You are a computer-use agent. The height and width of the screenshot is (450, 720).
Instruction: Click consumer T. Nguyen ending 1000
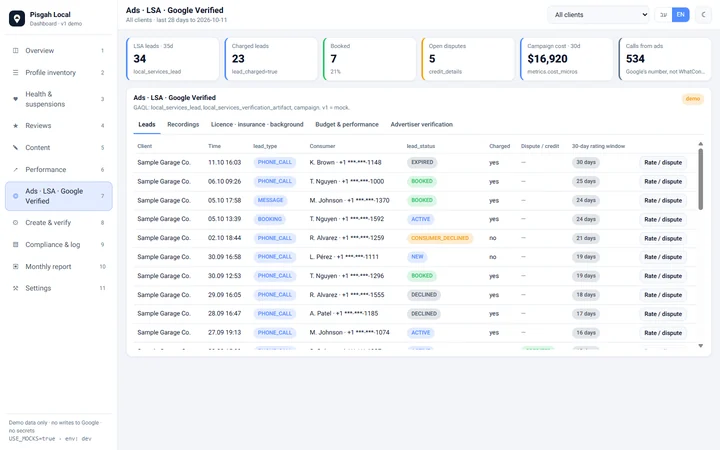(347, 181)
